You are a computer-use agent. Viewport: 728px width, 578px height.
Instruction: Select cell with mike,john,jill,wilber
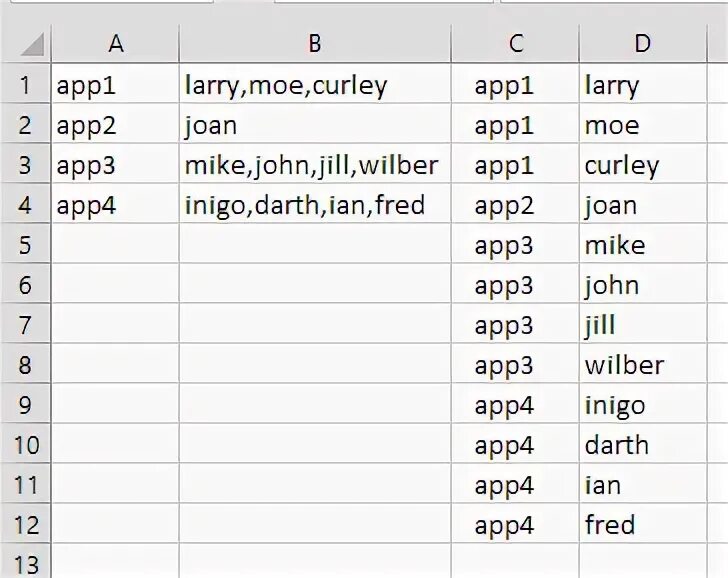click(314, 166)
